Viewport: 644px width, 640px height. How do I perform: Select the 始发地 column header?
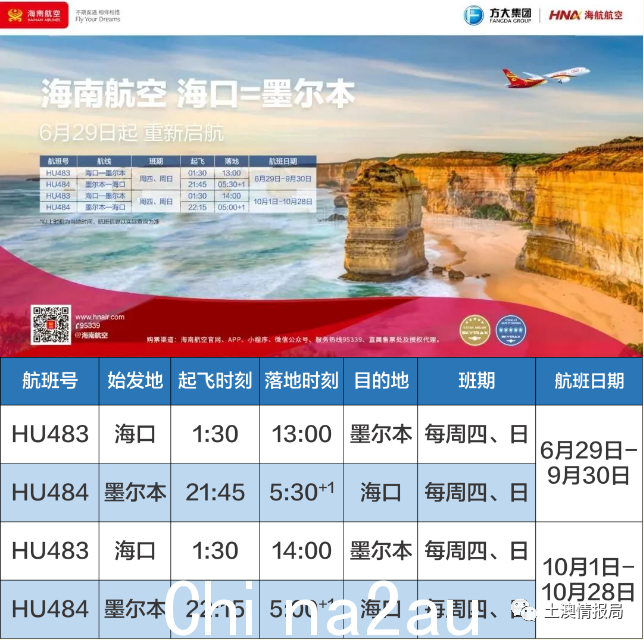pyautogui.click(x=135, y=381)
